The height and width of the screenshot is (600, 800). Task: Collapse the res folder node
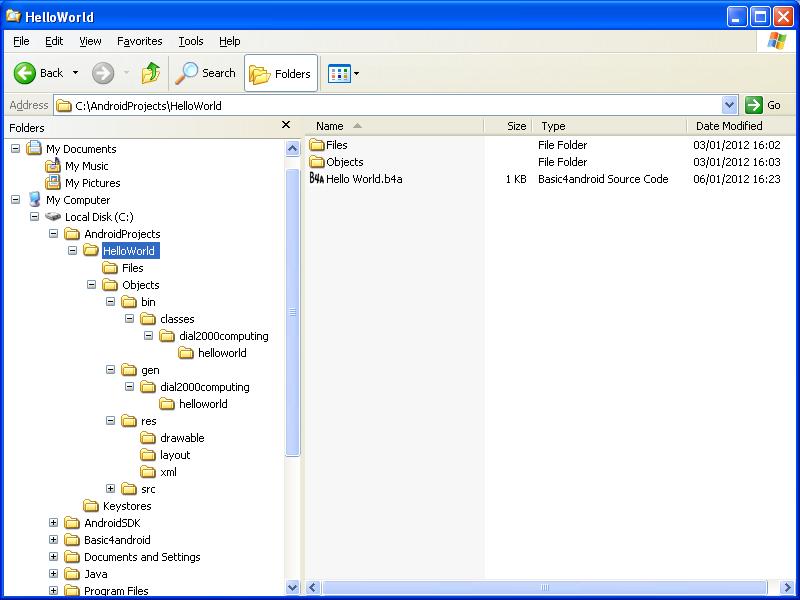click(x=111, y=420)
